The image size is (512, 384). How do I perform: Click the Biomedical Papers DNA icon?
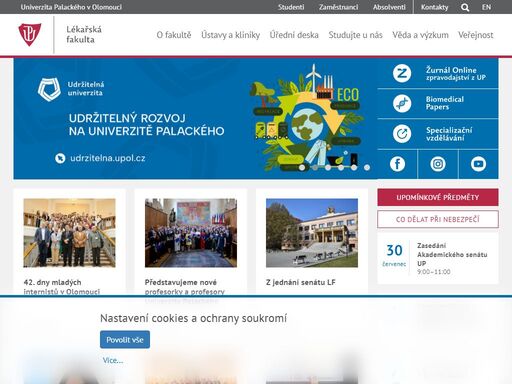point(402,103)
